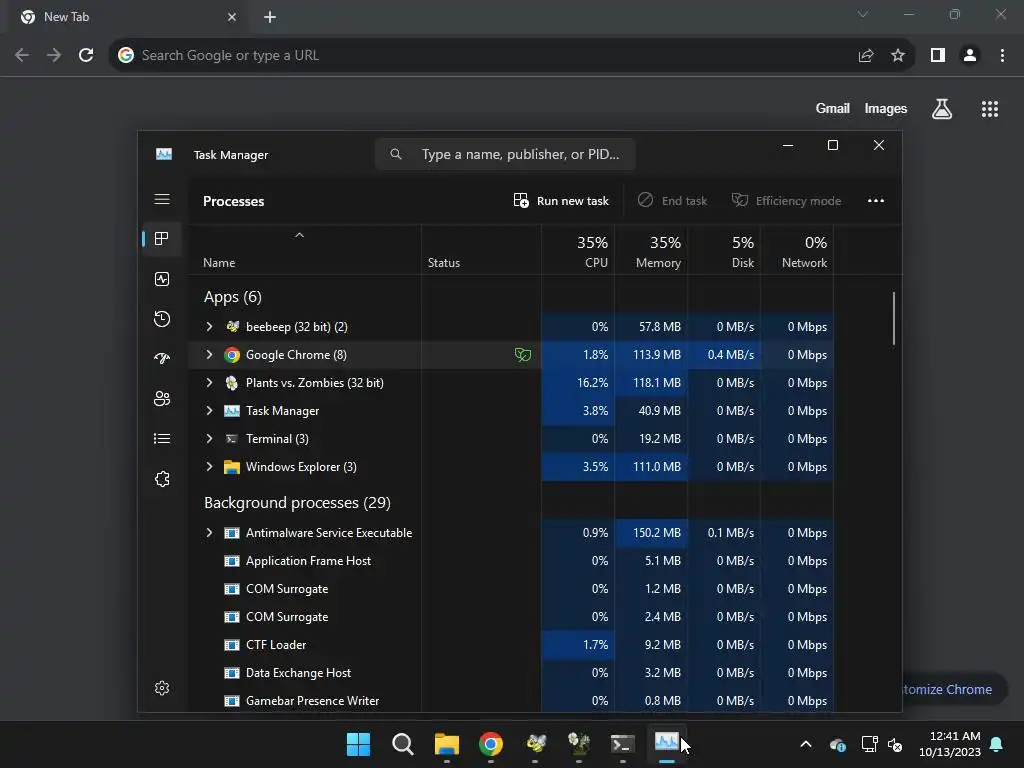Open the Gmail link
This screenshot has width=1024, height=768.
pyautogui.click(x=833, y=108)
